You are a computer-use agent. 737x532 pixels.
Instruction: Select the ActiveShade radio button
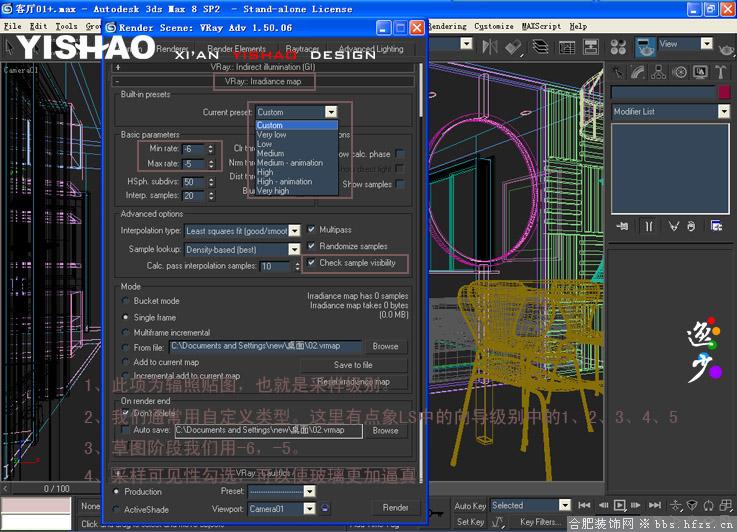116,509
